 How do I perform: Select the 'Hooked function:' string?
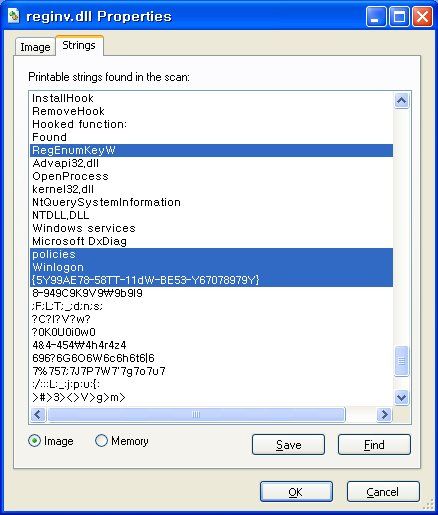pyautogui.click(x=212, y=124)
